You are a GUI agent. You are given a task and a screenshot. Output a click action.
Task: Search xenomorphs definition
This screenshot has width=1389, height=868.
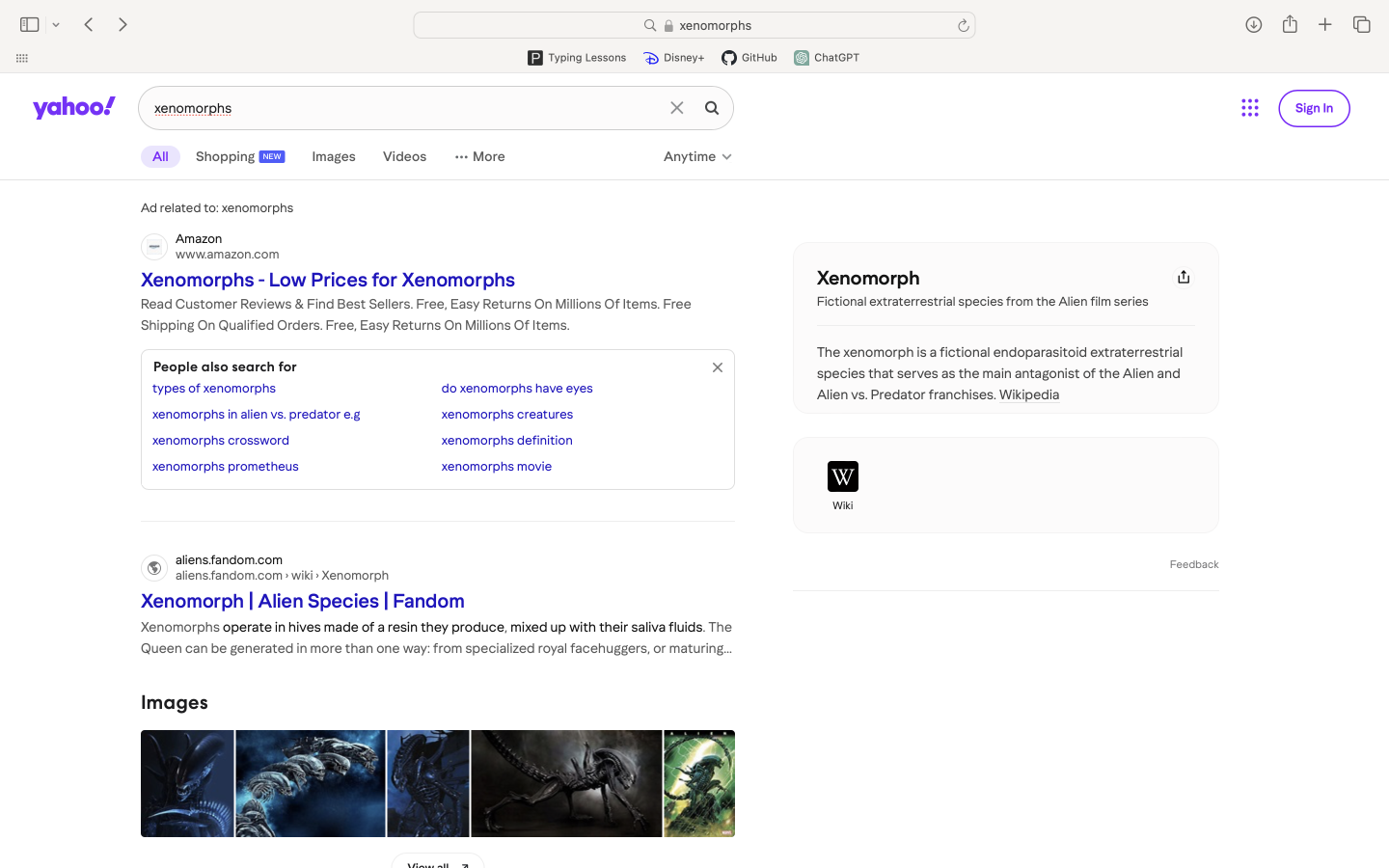coord(507,441)
